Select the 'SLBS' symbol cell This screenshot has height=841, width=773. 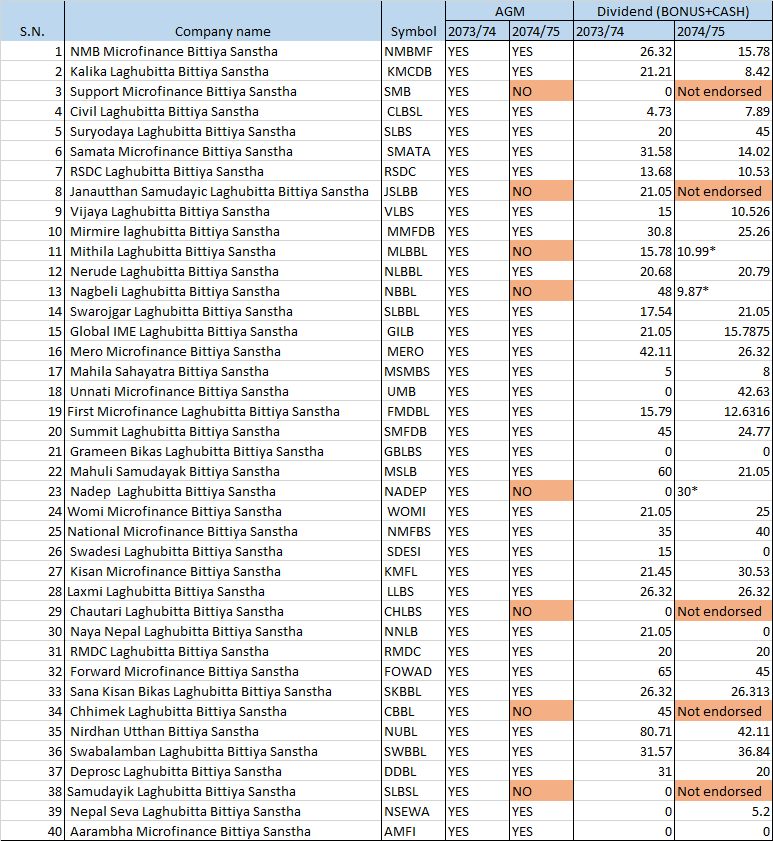413,131
